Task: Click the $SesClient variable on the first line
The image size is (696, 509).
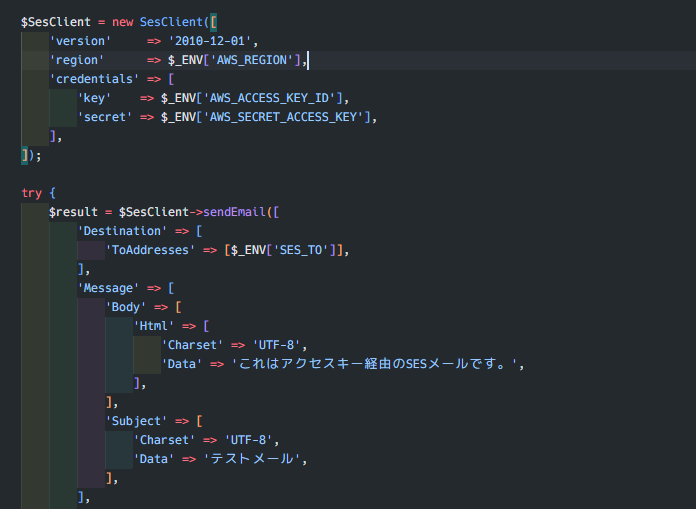Action: [x=57, y=22]
